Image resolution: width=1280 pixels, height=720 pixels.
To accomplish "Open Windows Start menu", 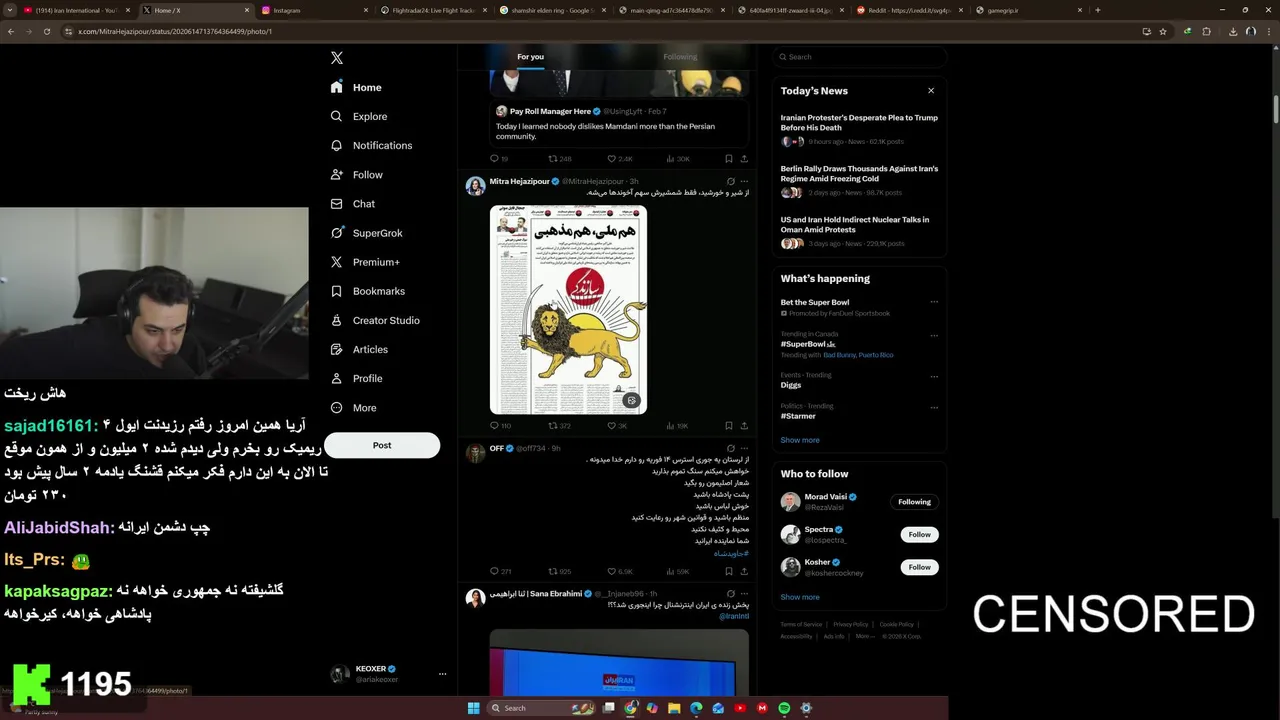I will [473, 708].
